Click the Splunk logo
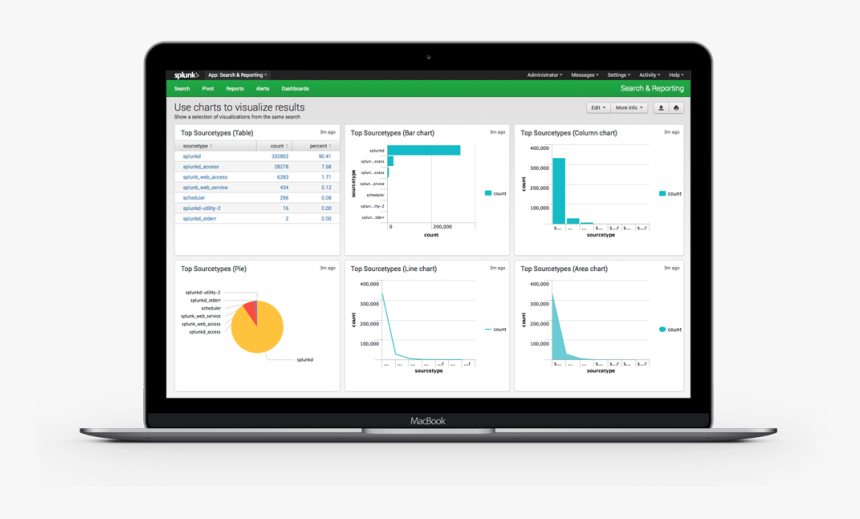The width and height of the screenshot is (860, 519). [186, 75]
